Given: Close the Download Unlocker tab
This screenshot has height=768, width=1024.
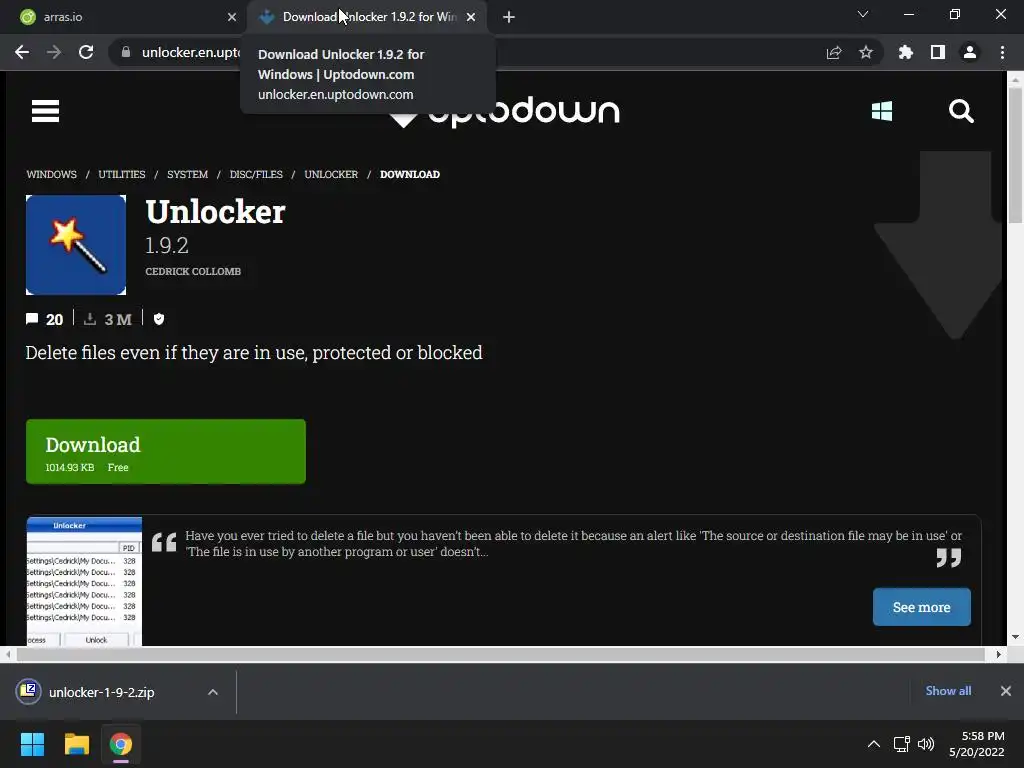Looking at the screenshot, I should coord(471,17).
